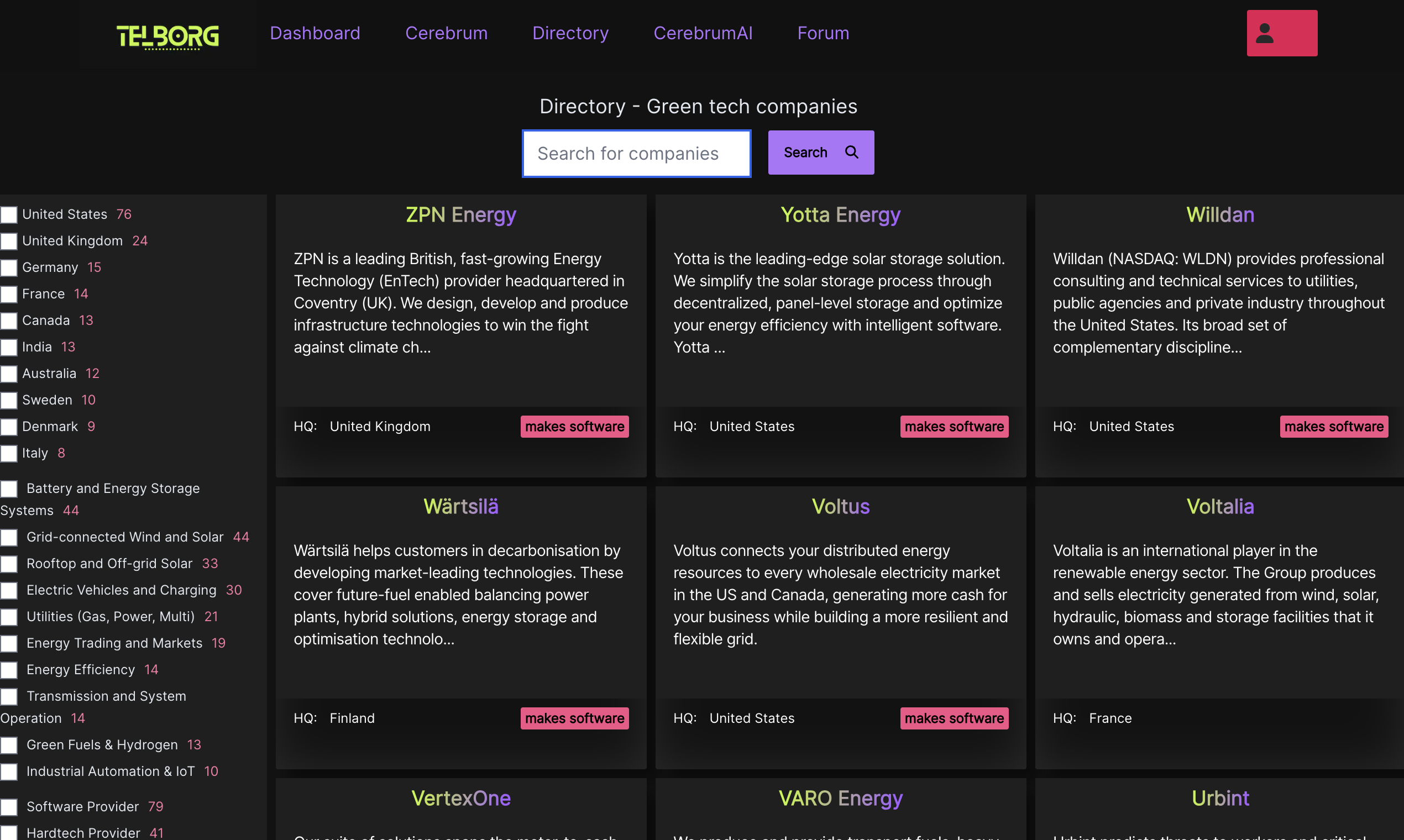Click the Directory - Green tech companies heading
The height and width of the screenshot is (840, 1404).
(x=698, y=107)
